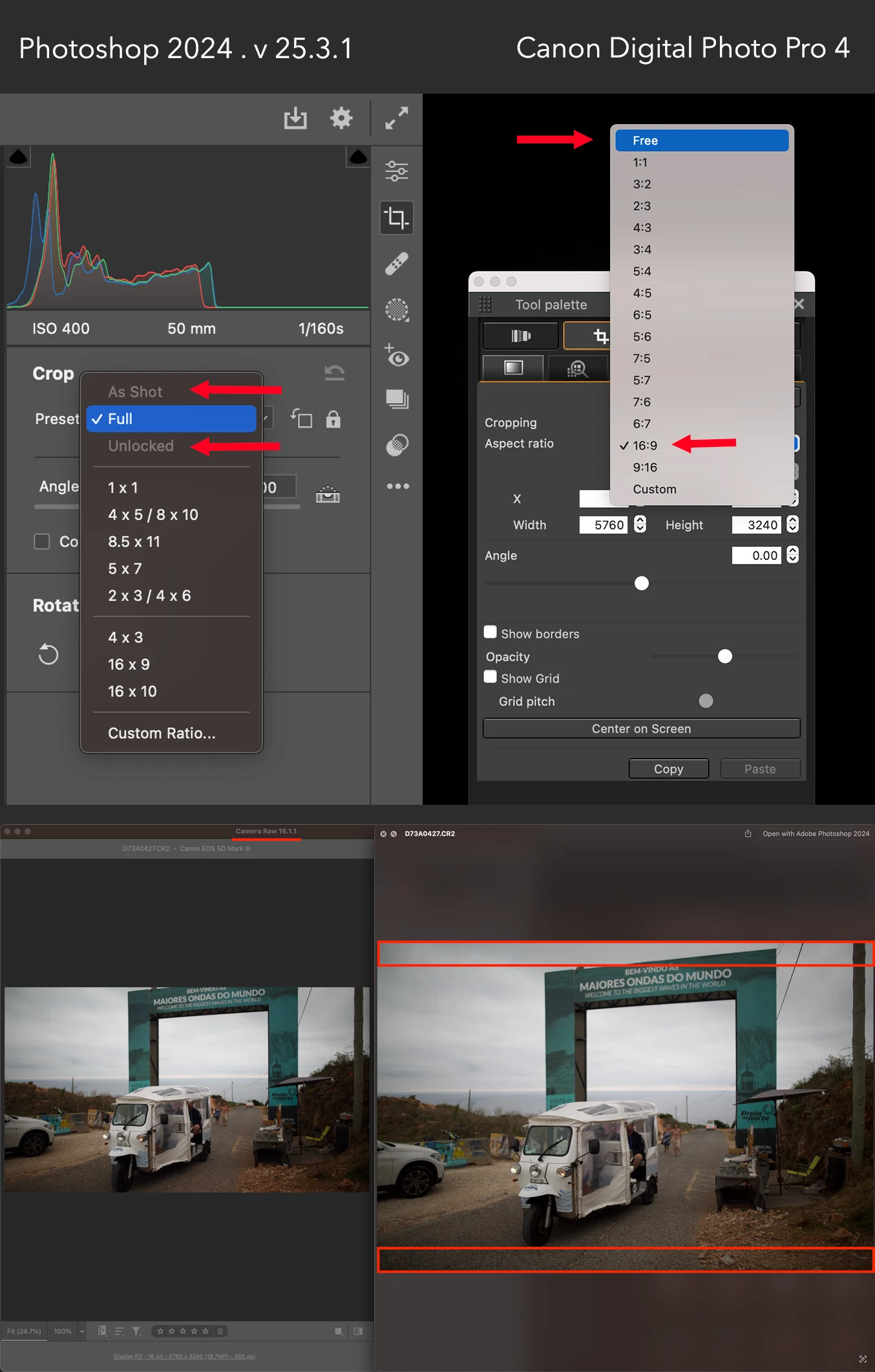This screenshot has height=1372, width=875.
Task: Open the Edit sliders panel icon
Action: pyautogui.click(x=397, y=171)
